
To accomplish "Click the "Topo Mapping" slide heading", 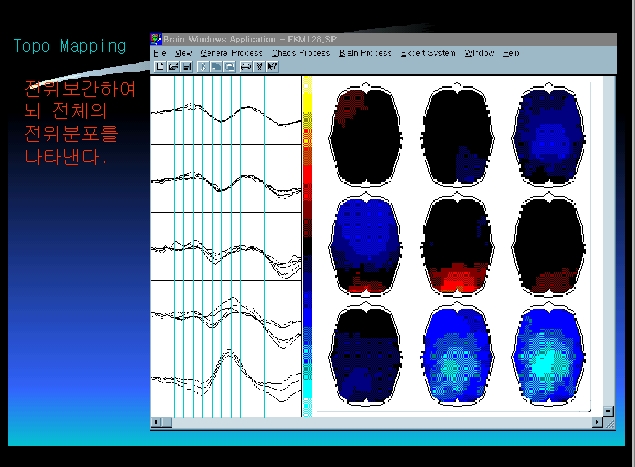I will pyautogui.click(x=70, y=46).
